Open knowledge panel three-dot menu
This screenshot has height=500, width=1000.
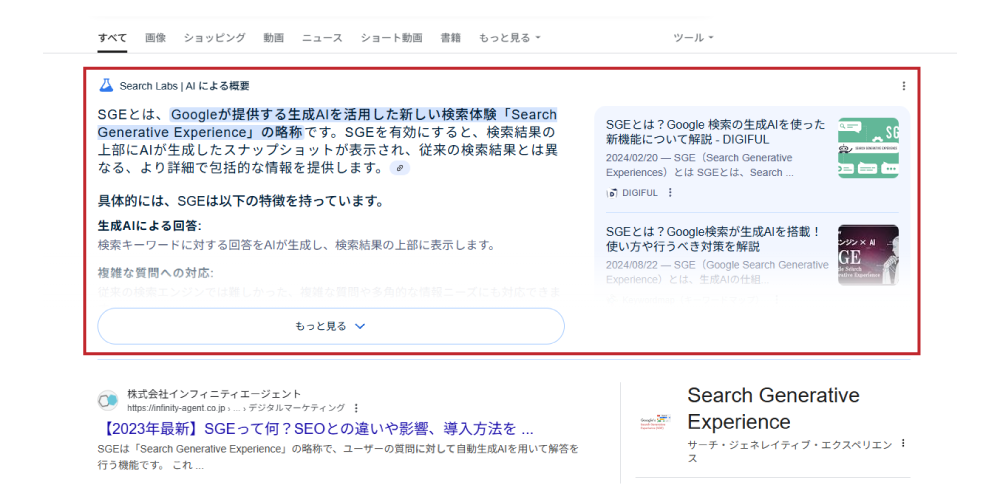pyautogui.click(x=903, y=444)
